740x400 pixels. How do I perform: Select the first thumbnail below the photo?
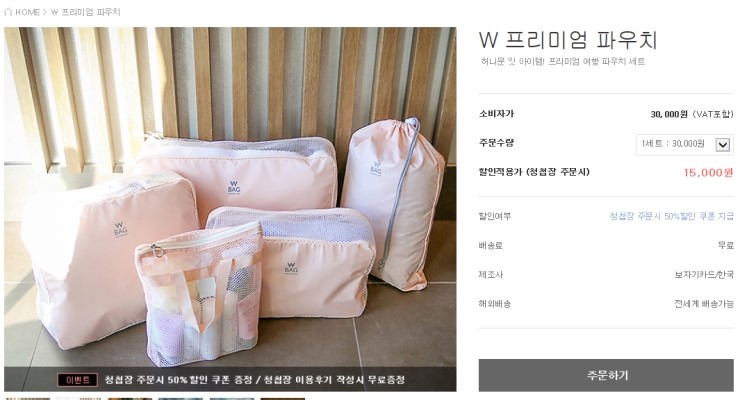point(27,399)
